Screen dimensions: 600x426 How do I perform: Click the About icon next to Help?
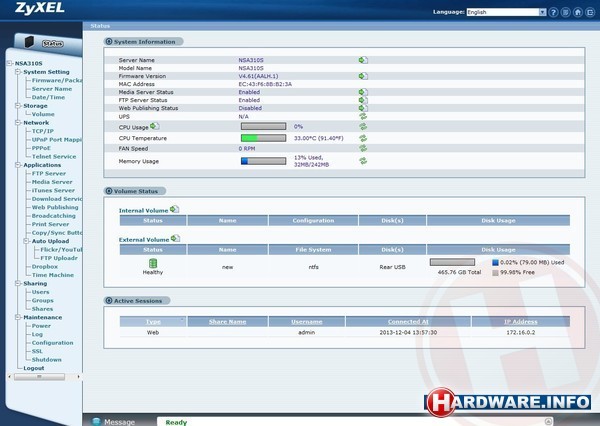coord(566,12)
